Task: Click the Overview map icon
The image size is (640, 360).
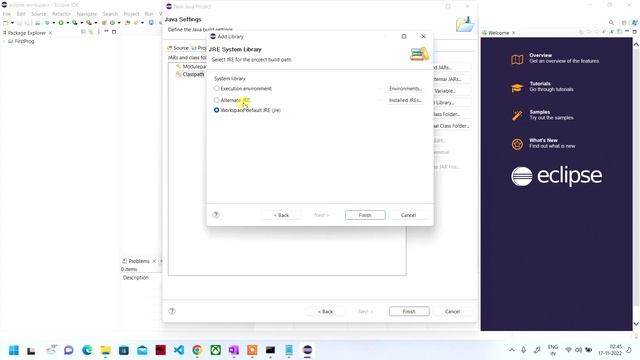Action: click(517, 60)
